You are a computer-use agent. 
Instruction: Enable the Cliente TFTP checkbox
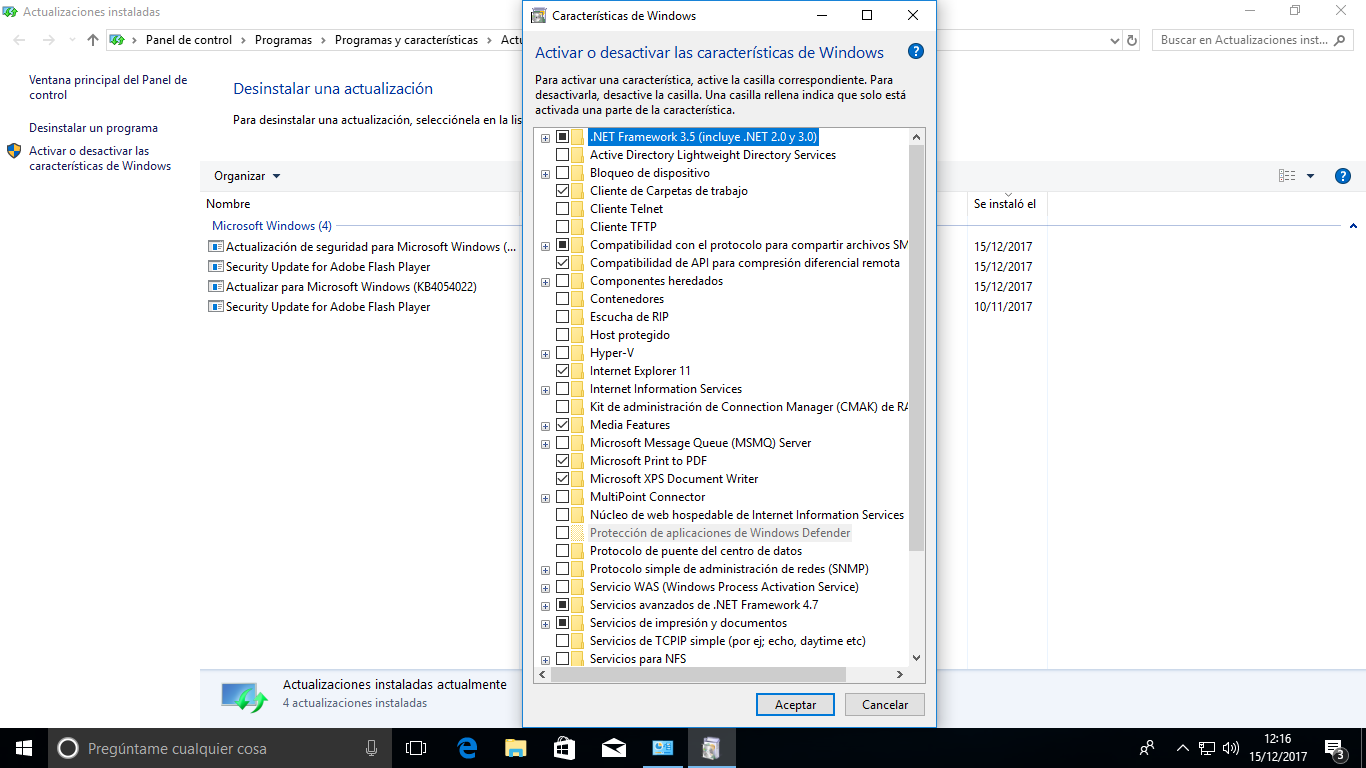[x=562, y=227]
